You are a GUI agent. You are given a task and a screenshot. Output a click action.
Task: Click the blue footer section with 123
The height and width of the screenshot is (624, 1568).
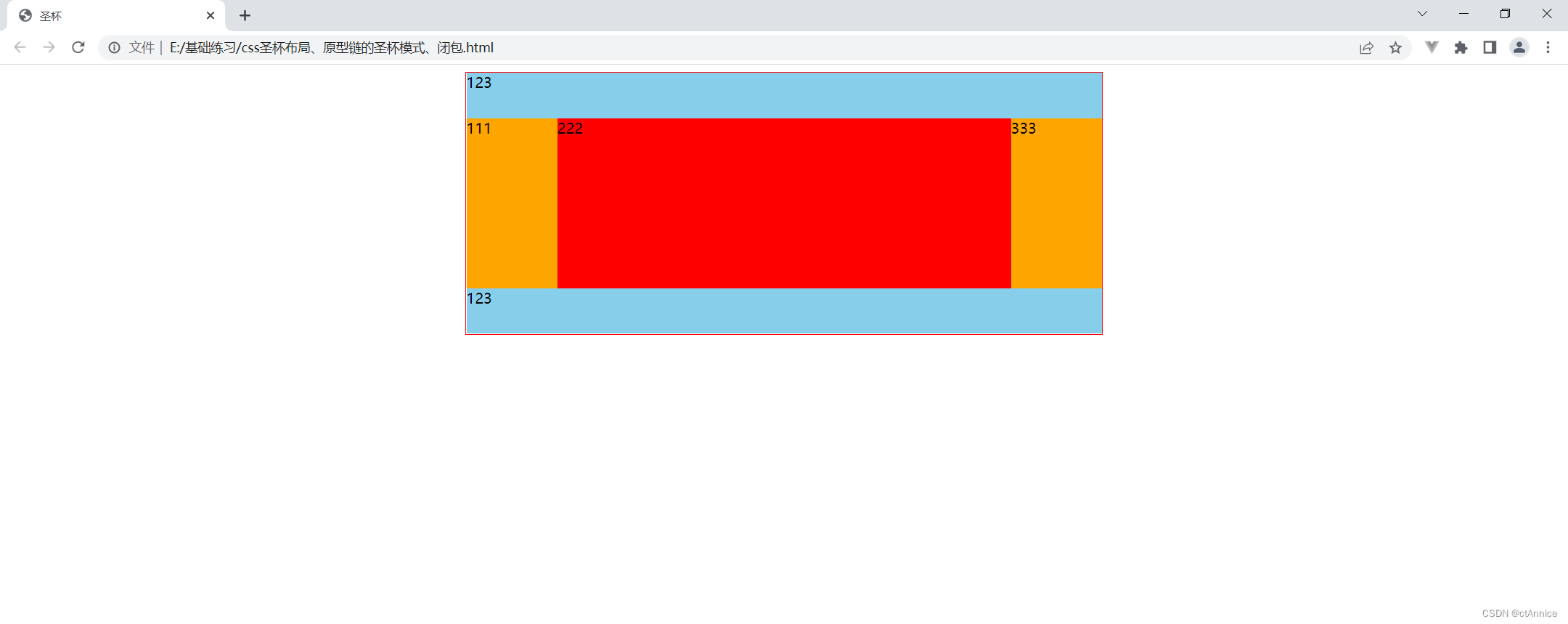(784, 311)
